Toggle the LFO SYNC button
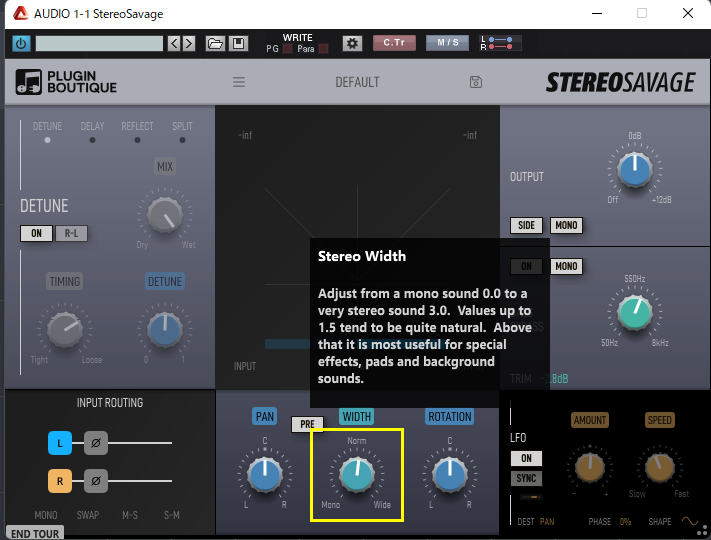 coord(526,478)
